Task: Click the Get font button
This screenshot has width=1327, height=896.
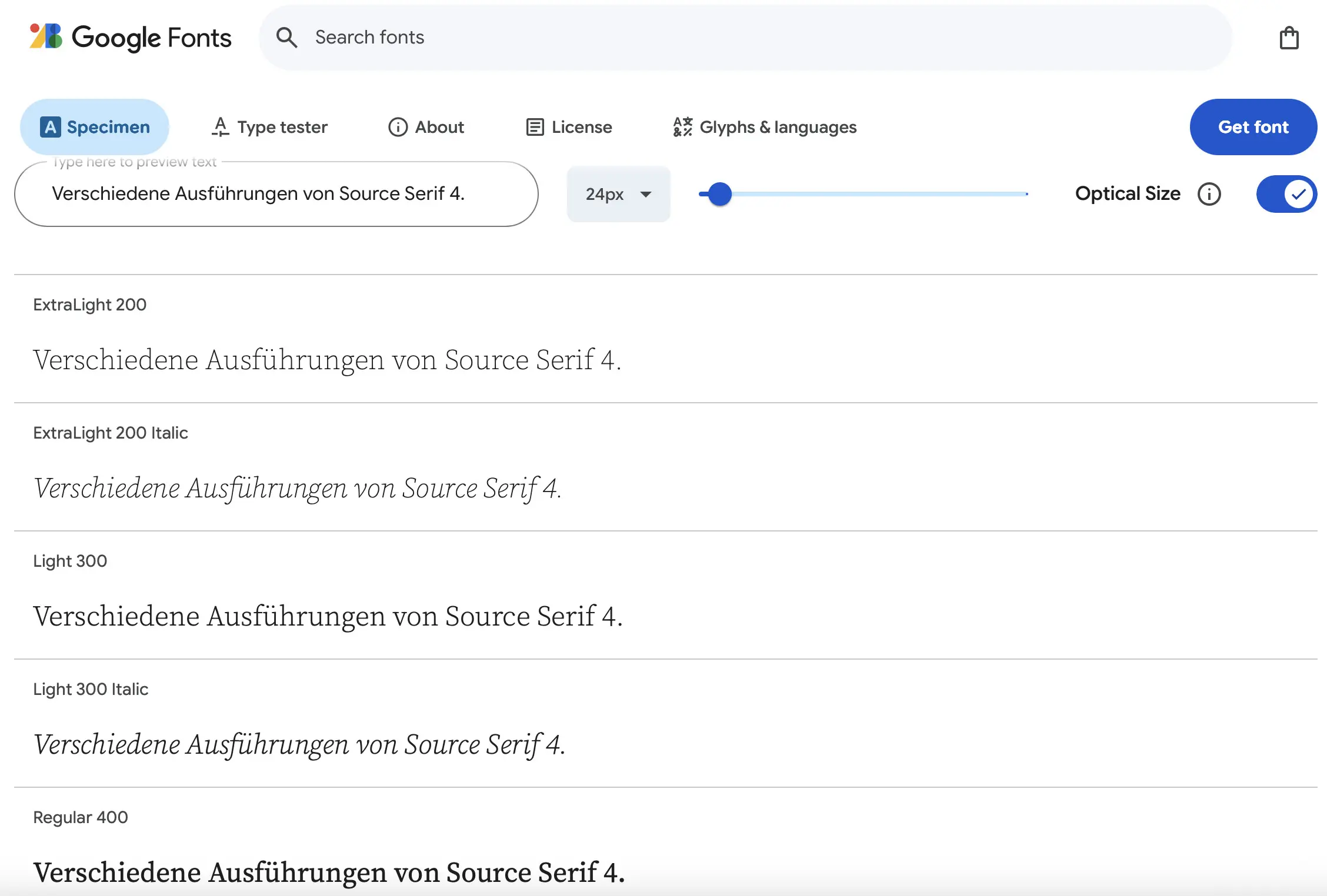Action: pyautogui.click(x=1253, y=127)
